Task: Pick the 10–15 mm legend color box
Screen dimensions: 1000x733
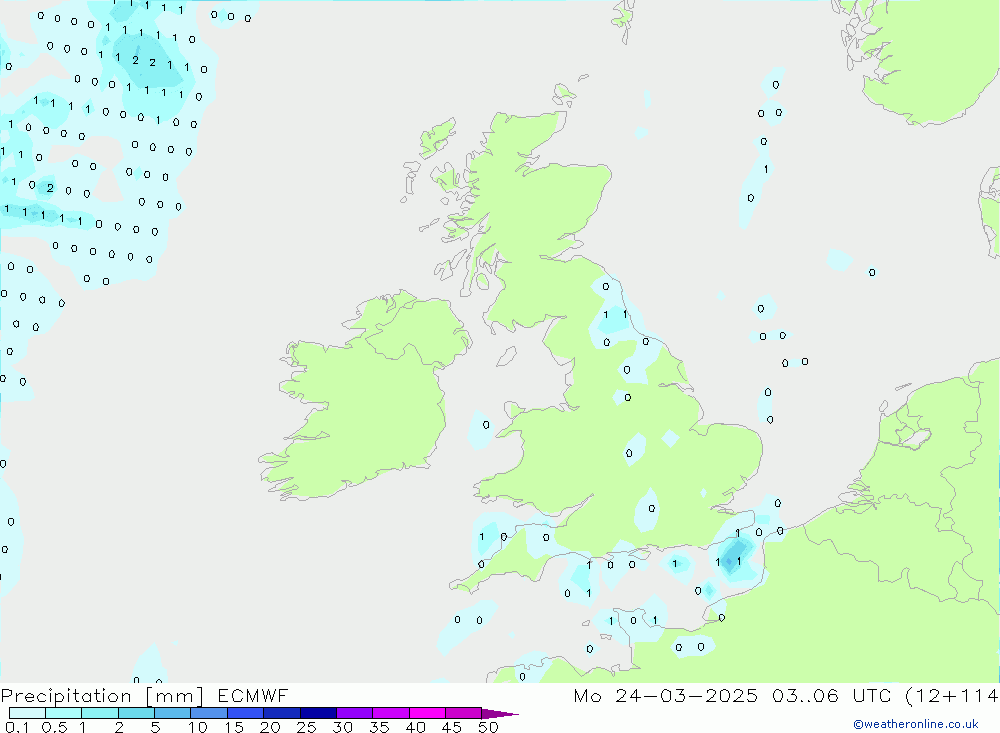Action: (209, 713)
